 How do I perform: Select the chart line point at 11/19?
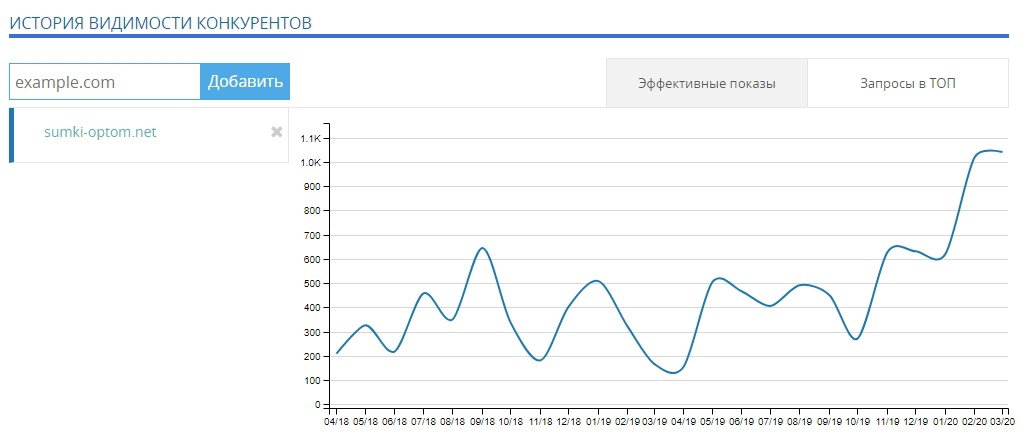[887, 250]
